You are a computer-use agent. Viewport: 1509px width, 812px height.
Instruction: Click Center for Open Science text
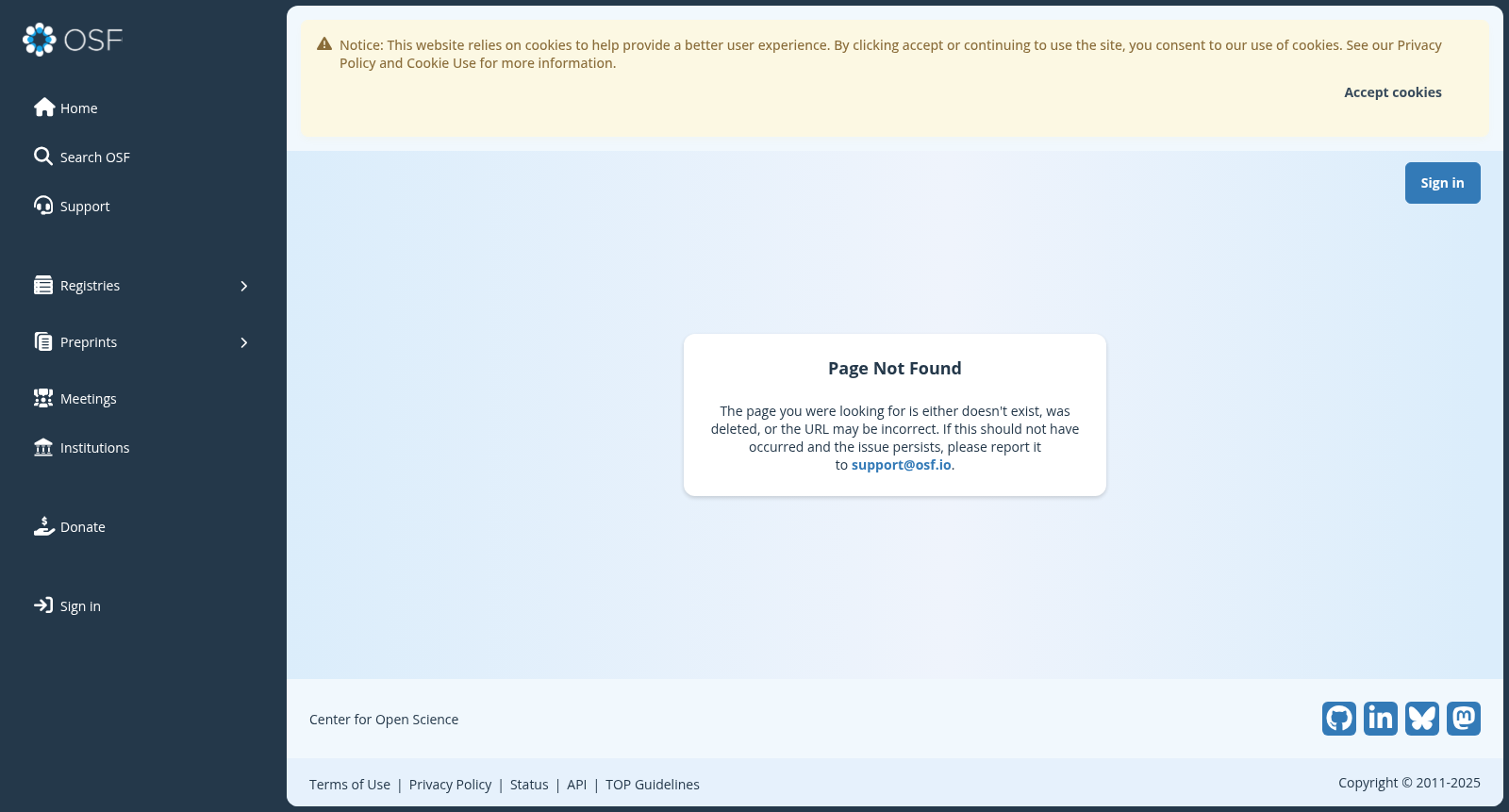[384, 720]
